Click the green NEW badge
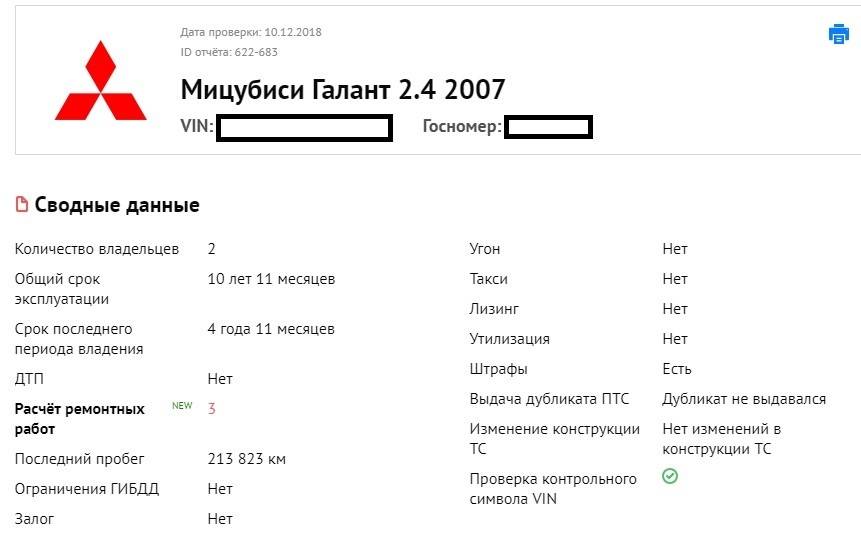861x547 pixels. 182,406
